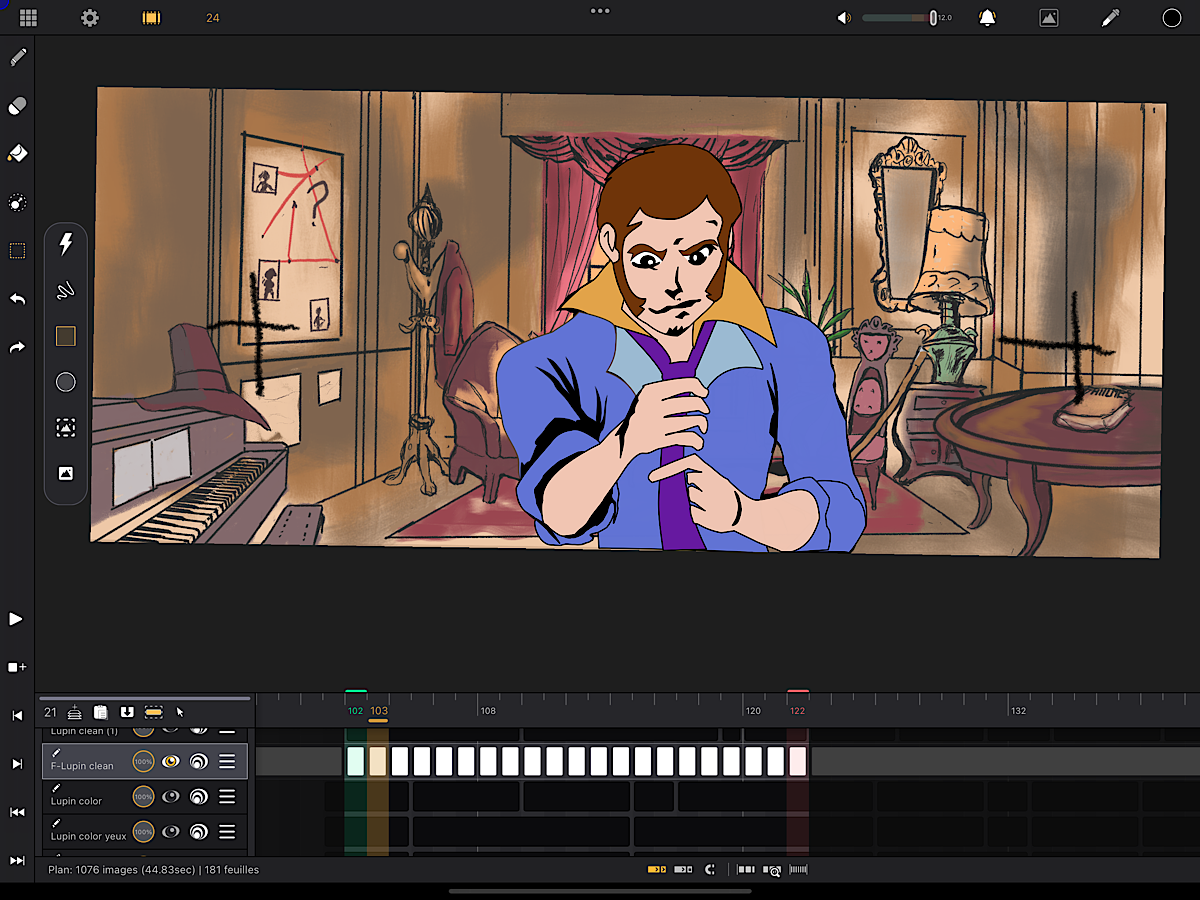Open the brown color swatch
This screenshot has width=1200, height=900.
click(x=66, y=336)
